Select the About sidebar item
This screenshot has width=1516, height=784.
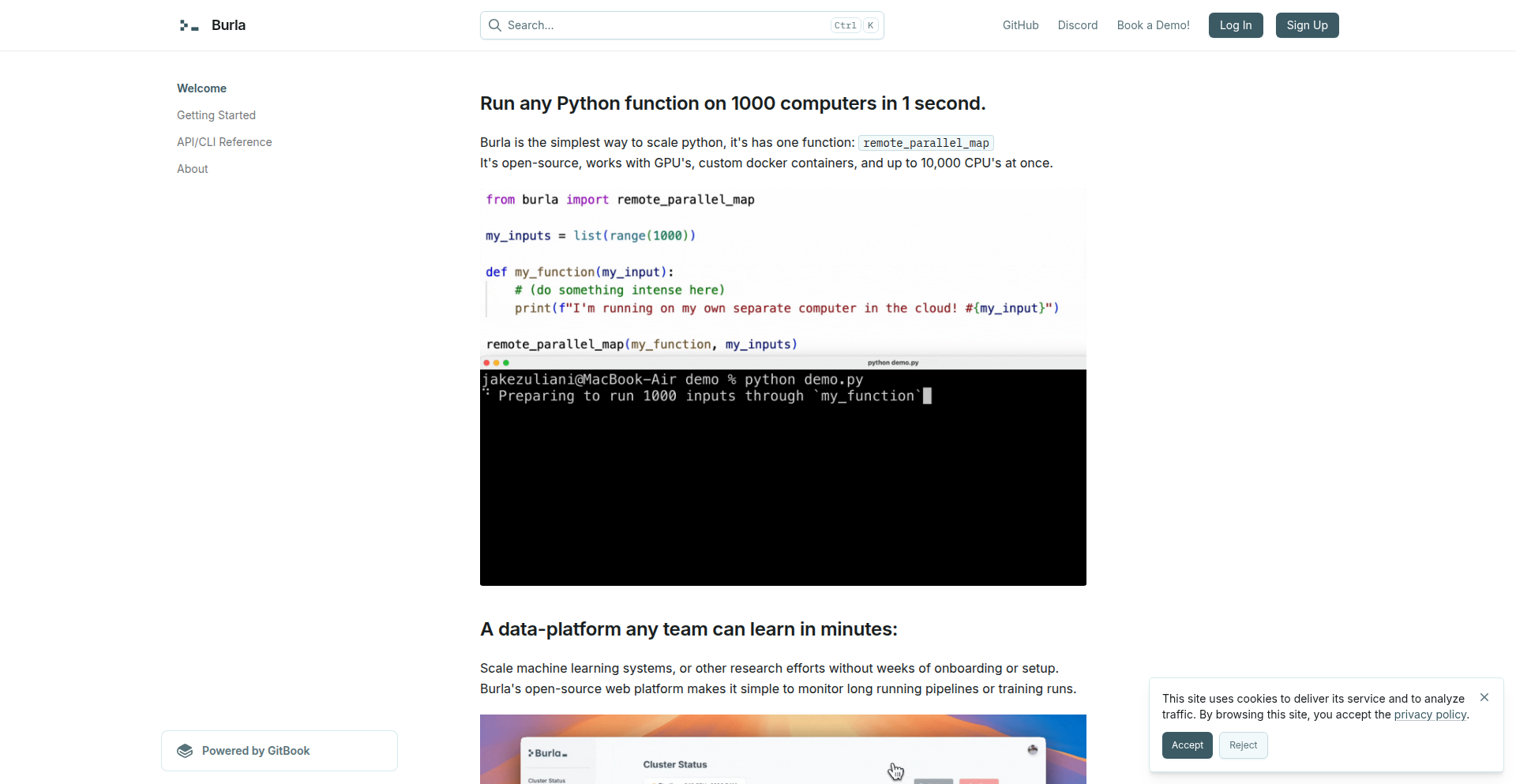pyautogui.click(x=192, y=169)
